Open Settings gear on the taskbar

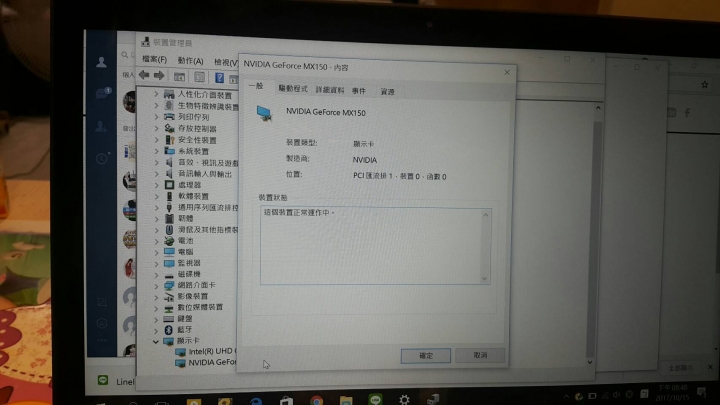[404, 399]
